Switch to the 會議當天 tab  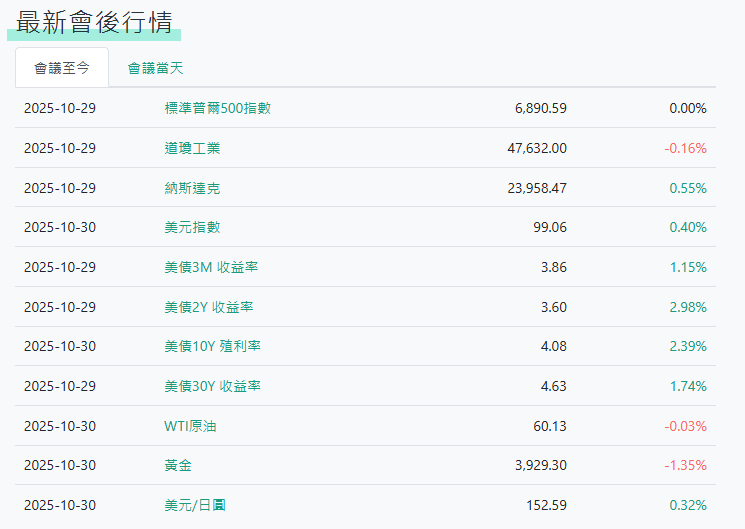pyautogui.click(x=155, y=68)
